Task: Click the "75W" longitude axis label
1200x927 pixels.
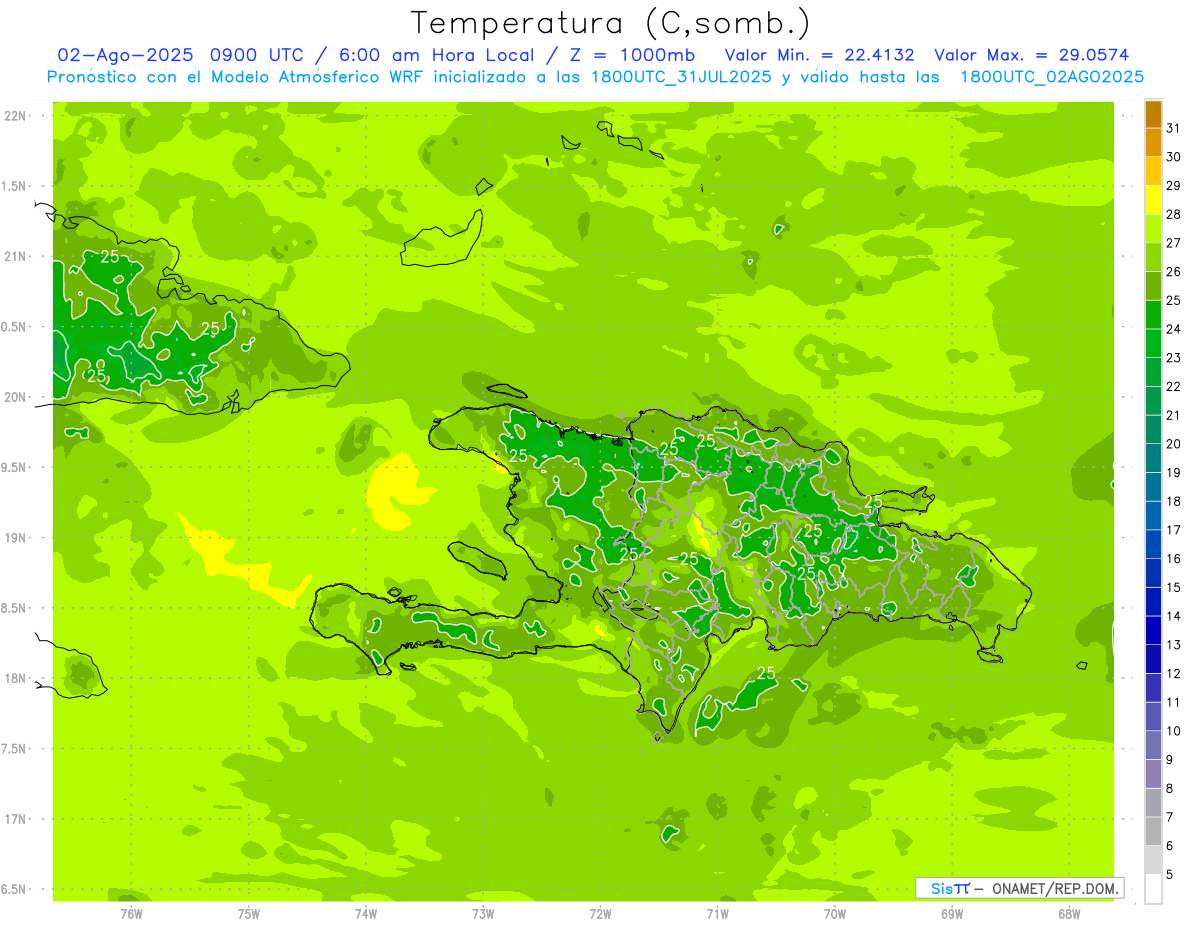Action: point(248,913)
